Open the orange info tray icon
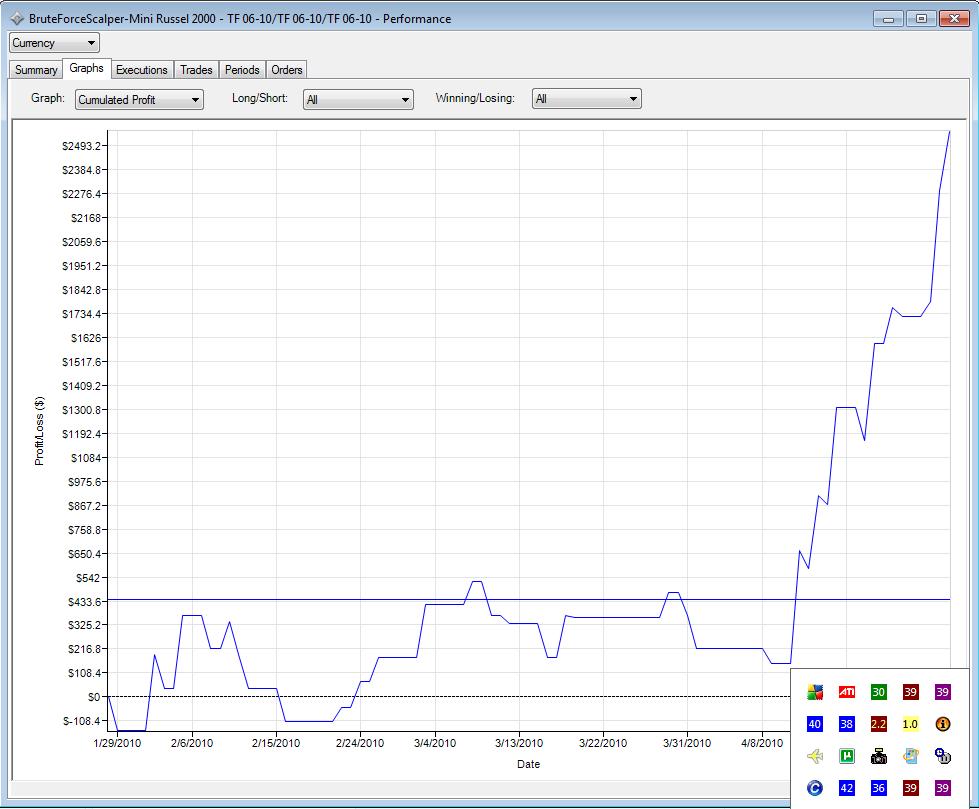 tap(942, 724)
